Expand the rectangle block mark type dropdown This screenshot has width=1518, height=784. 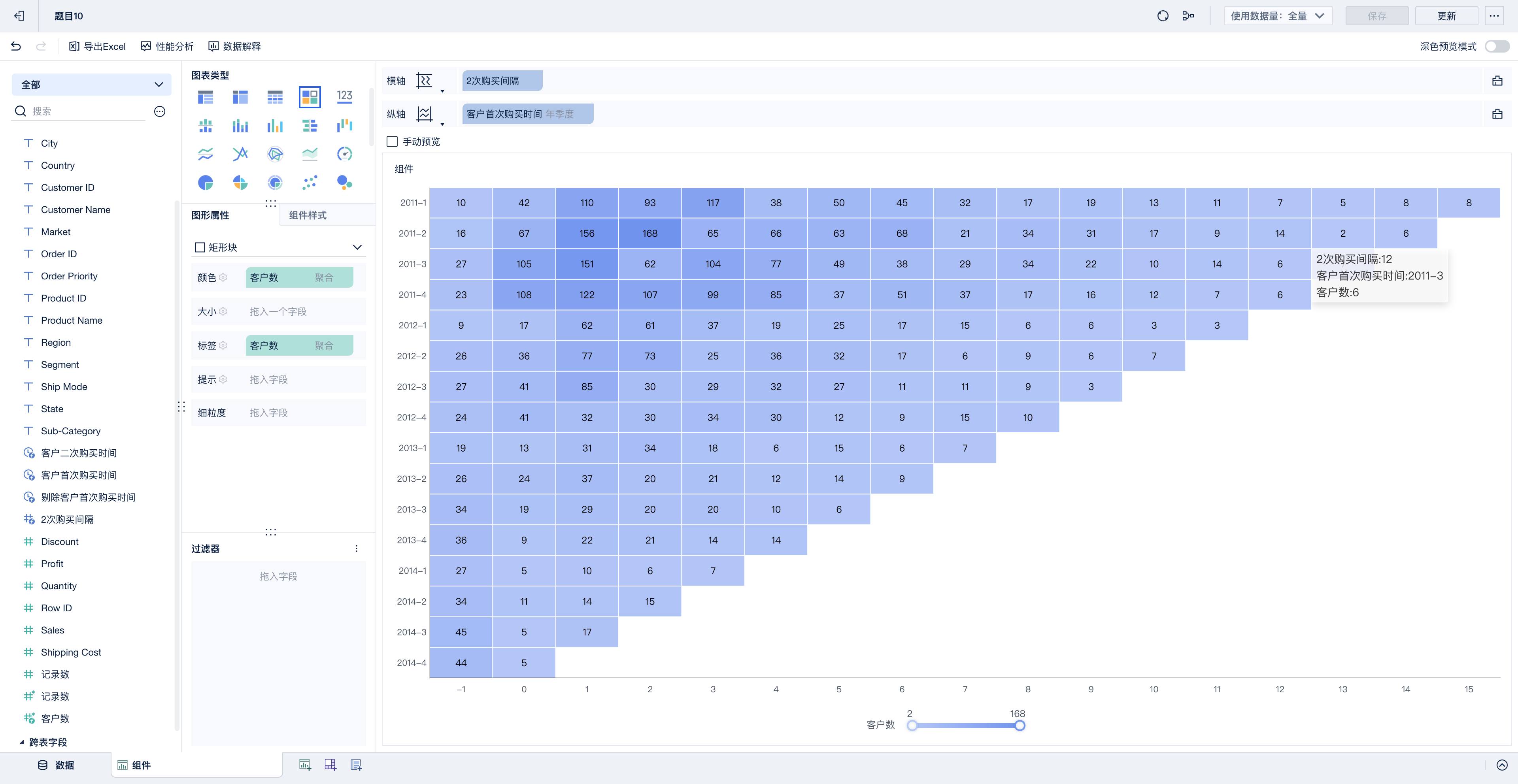pyautogui.click(x=357, y=247)
